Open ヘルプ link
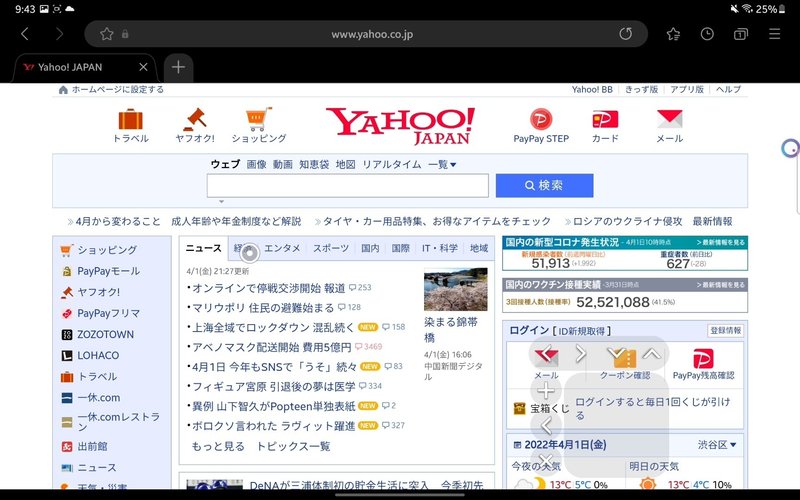 (728, 89)
